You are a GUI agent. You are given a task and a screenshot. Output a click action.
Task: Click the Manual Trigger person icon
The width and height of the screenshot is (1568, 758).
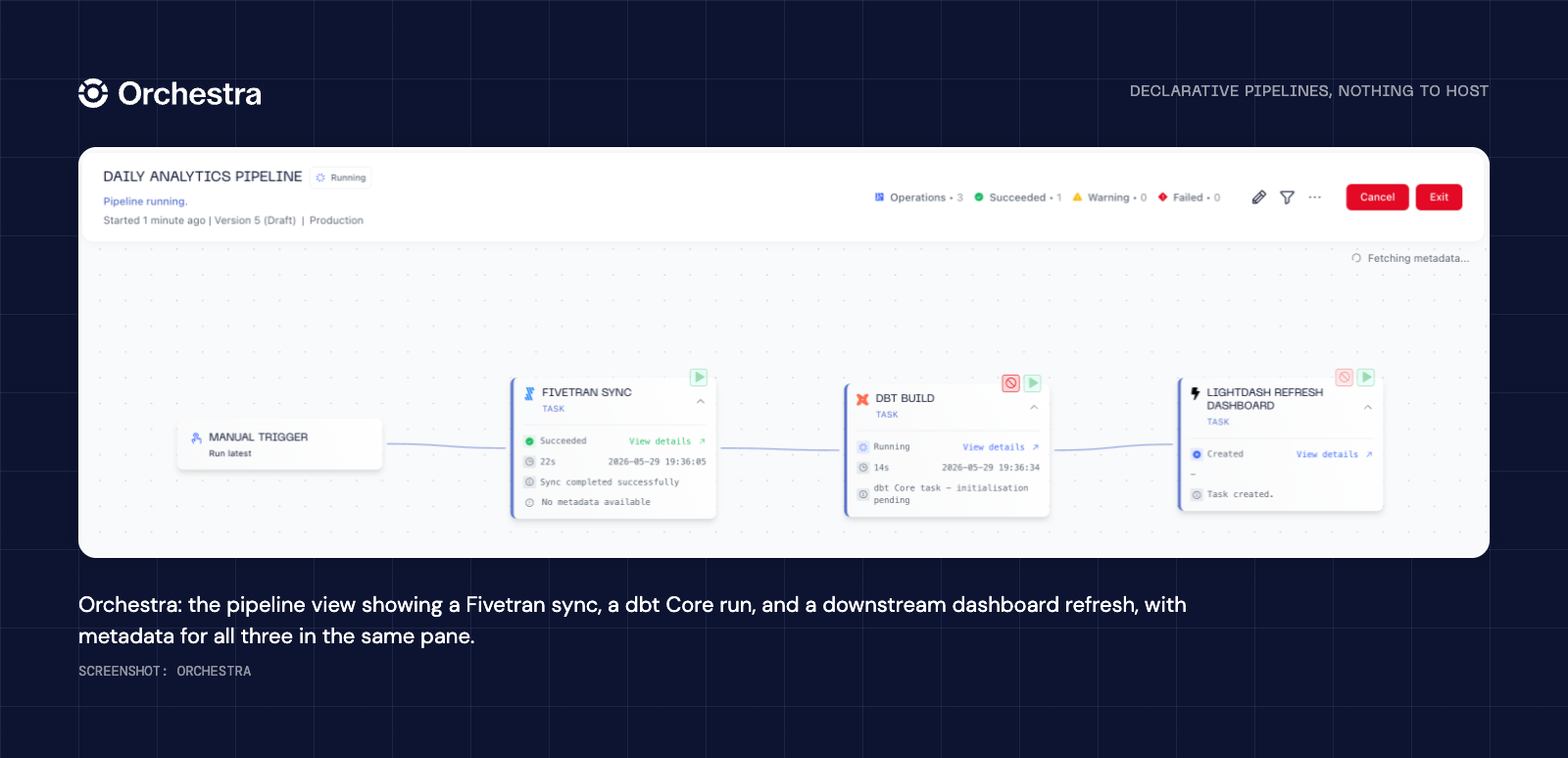click(196, 438)
